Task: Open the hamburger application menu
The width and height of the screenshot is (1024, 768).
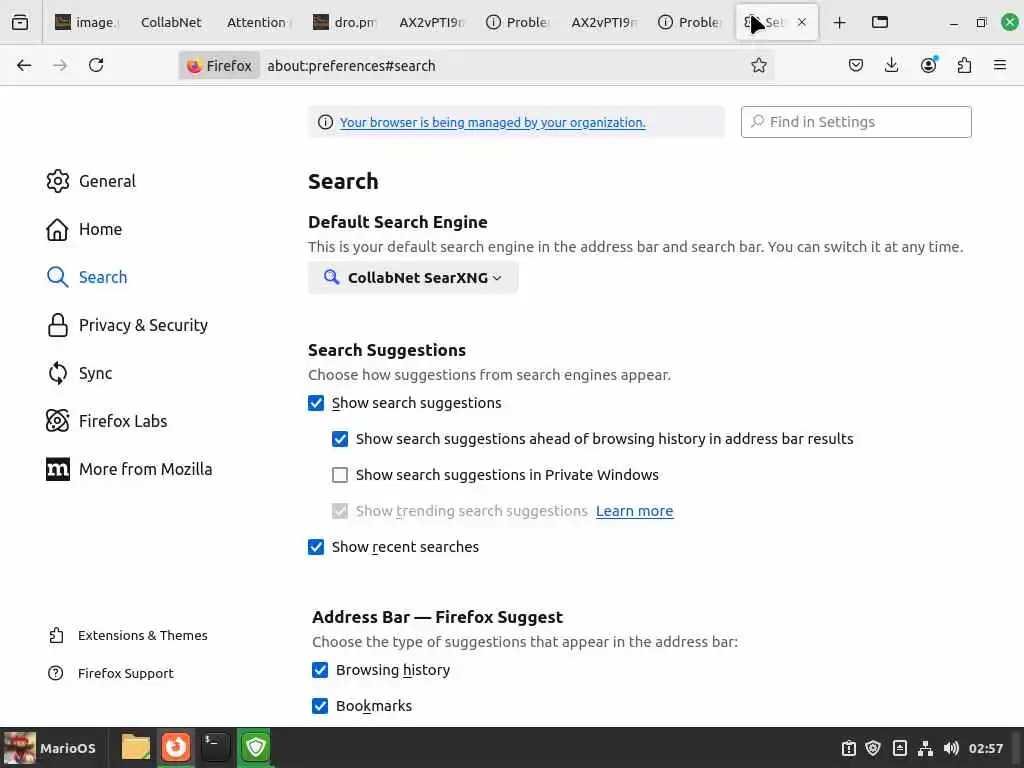Action: coord(1000,65)
